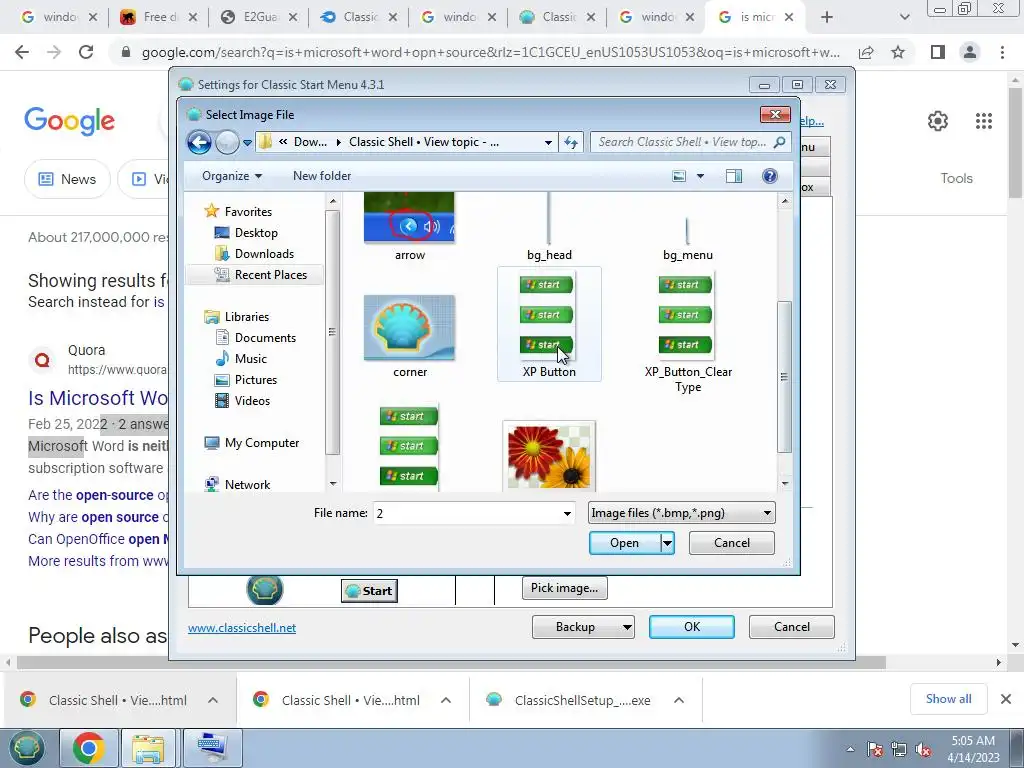Switch to the E2Gua browser tab
1024x768 pixels.
tap(259, 17)
